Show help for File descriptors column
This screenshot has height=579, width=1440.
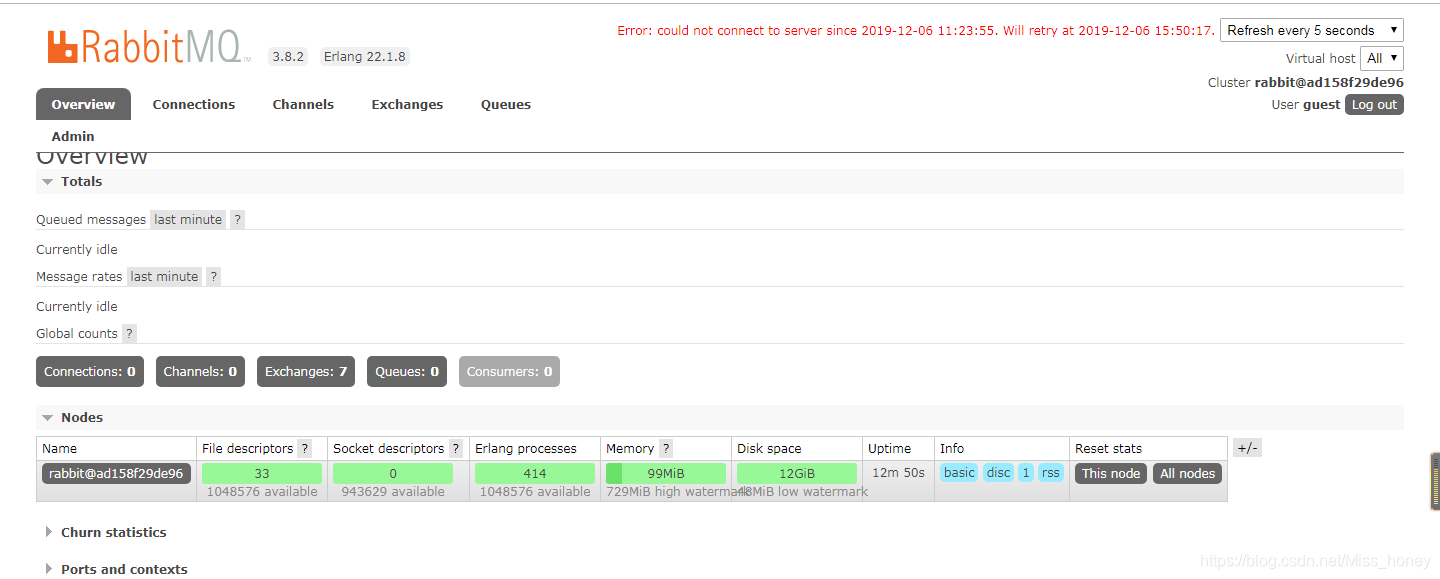304,448
